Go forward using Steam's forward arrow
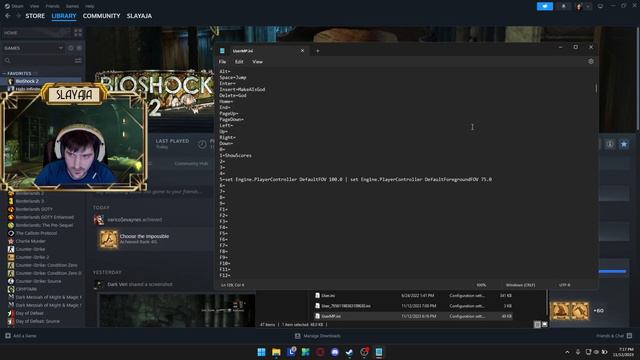 pos(18,16)
